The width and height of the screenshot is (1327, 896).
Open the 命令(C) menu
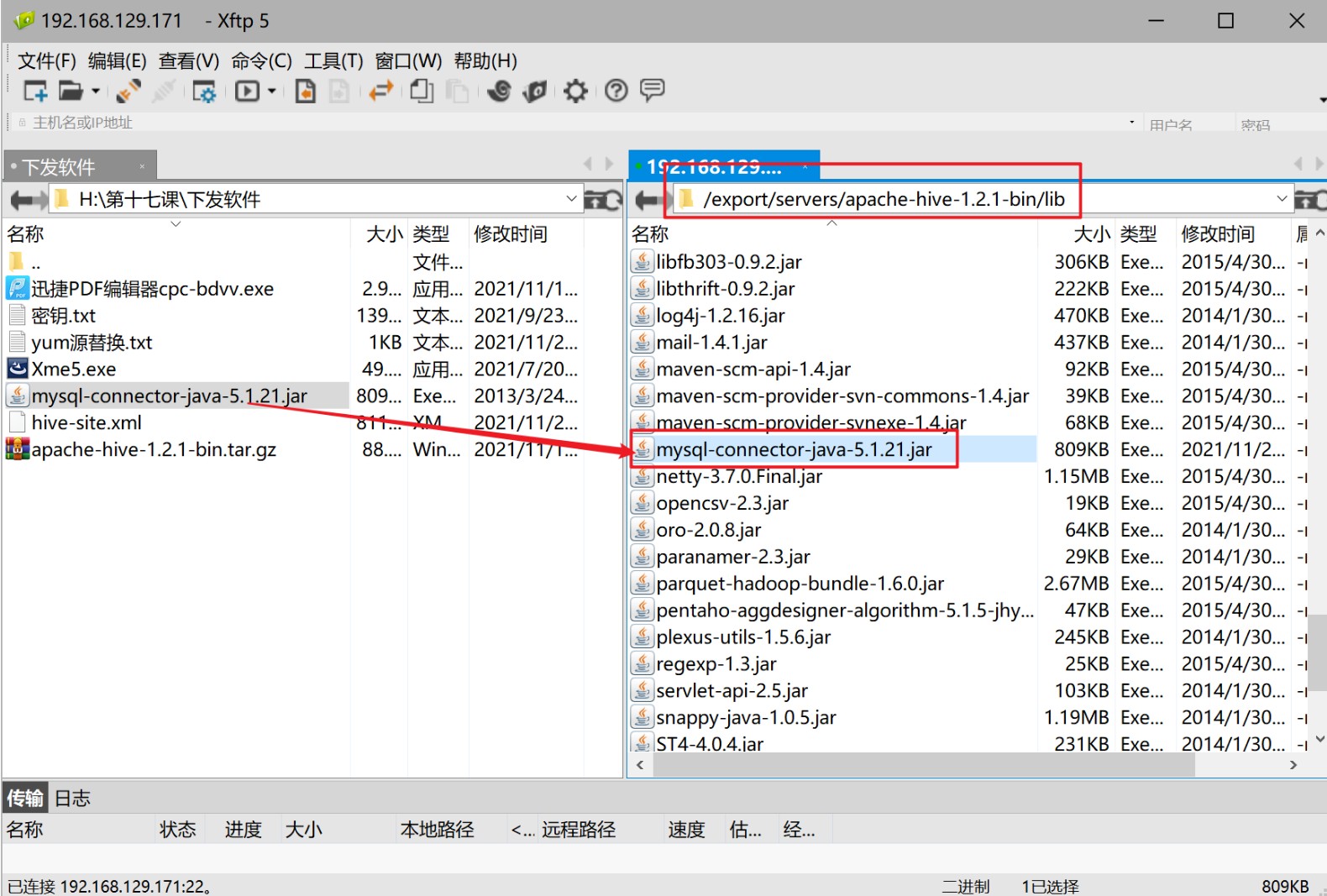tap(262, 61)
